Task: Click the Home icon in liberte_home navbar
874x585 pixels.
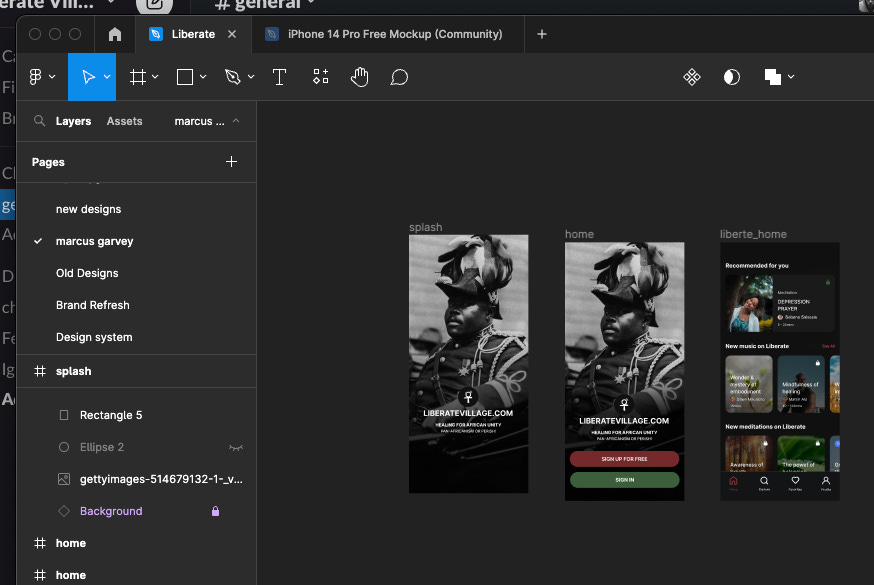Action: 734,481
